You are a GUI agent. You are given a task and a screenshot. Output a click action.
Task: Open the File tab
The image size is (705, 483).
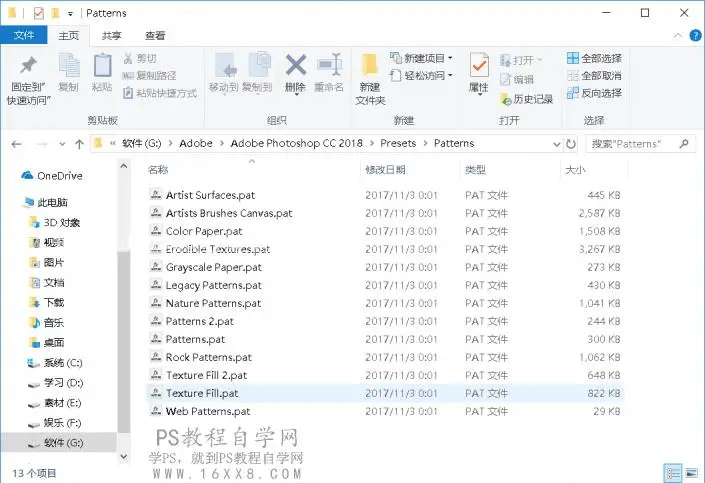click(24, 35)
